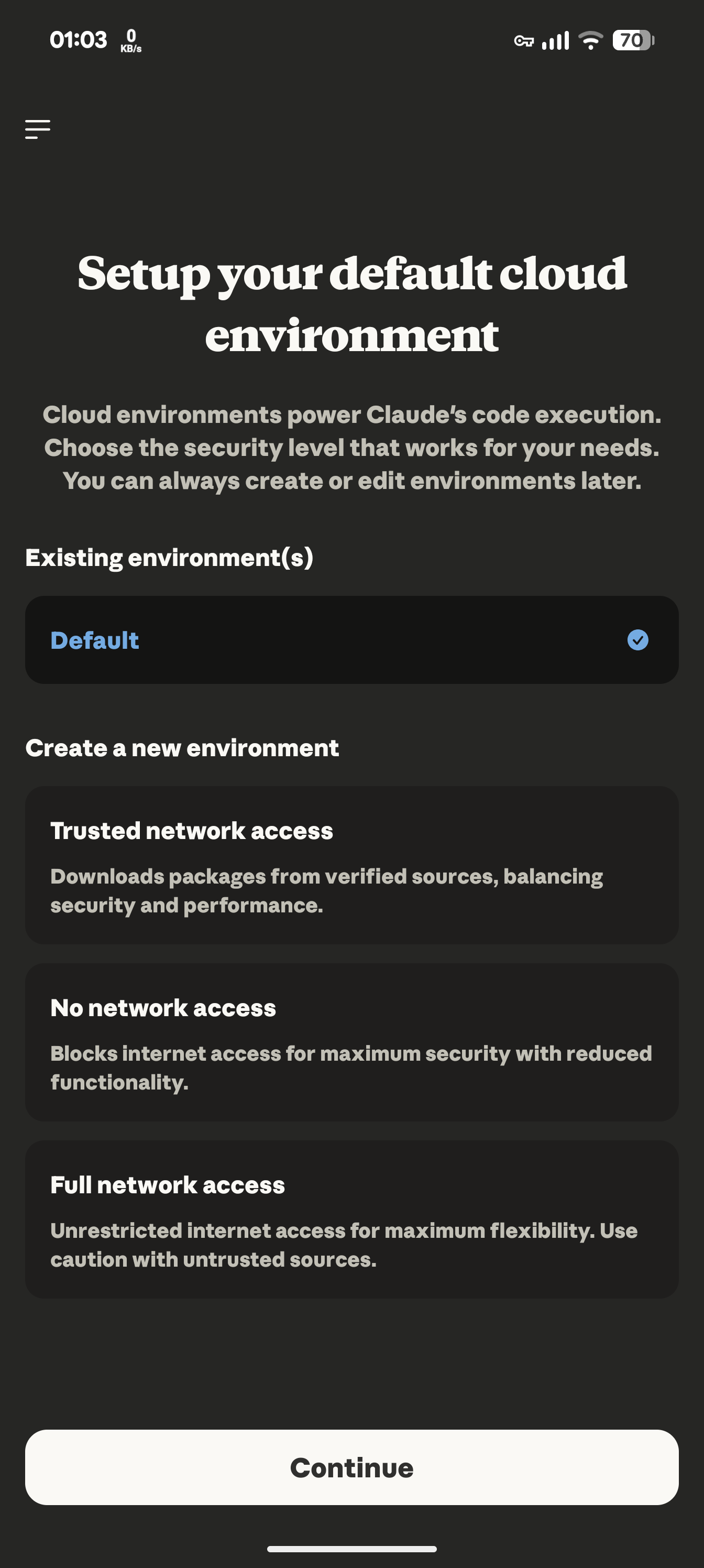The height and width of the screenshot is (1568, 704).
Task: Tap the Wi-Fi status icon
Action: (x=590, y=41)
